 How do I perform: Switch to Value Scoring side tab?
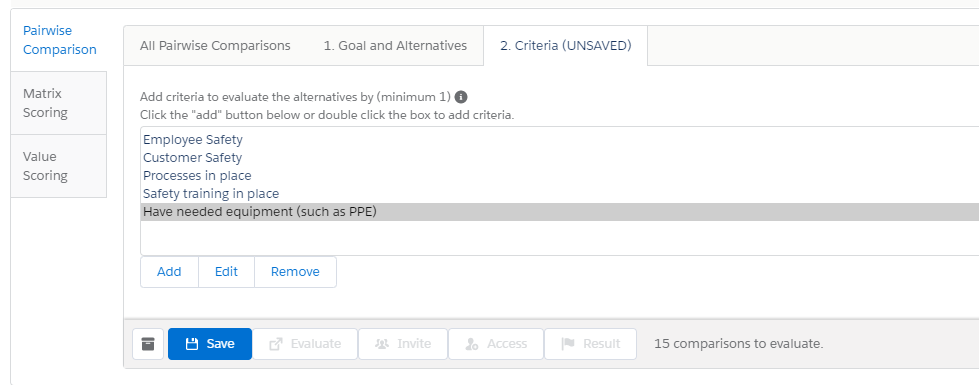click(59, 166)
